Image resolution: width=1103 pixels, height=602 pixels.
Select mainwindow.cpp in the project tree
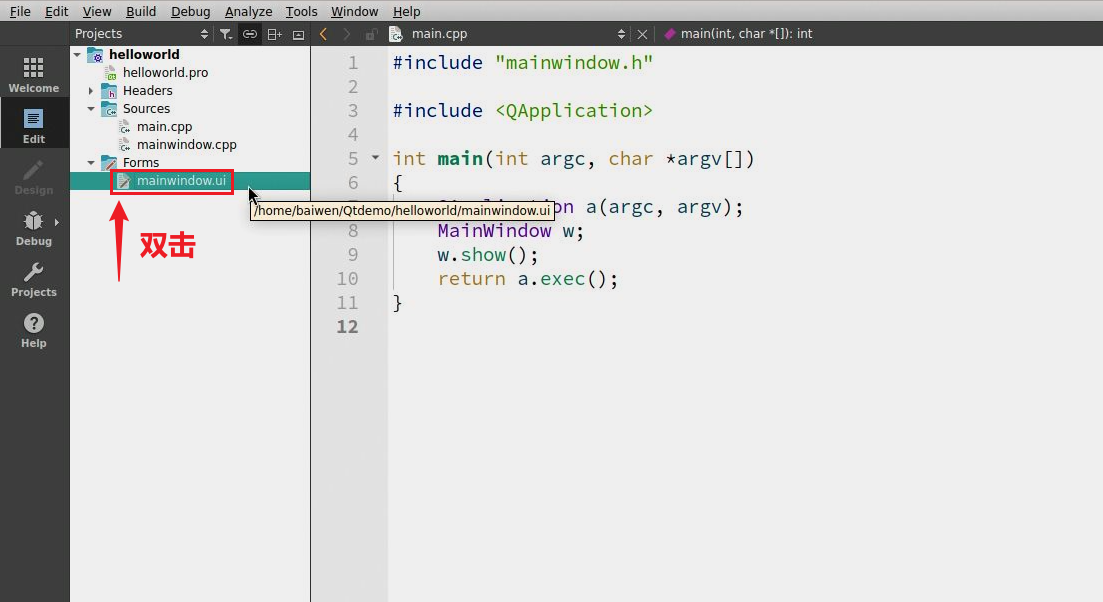coord(186,145)
